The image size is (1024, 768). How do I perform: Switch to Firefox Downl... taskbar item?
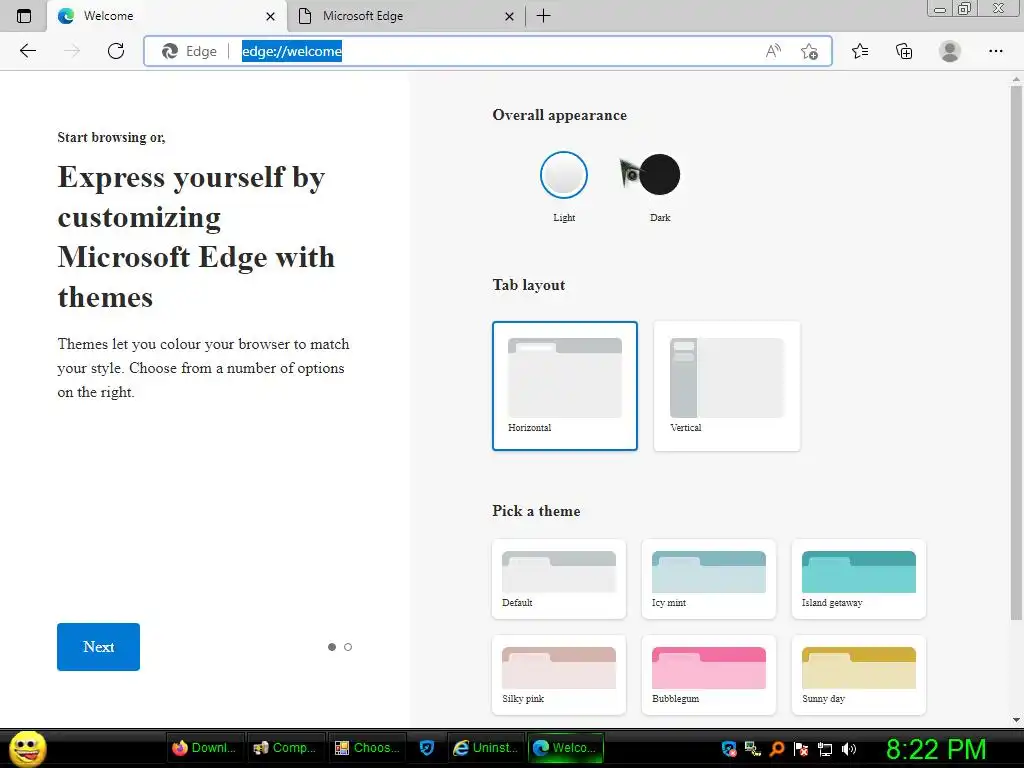point(204,748)
